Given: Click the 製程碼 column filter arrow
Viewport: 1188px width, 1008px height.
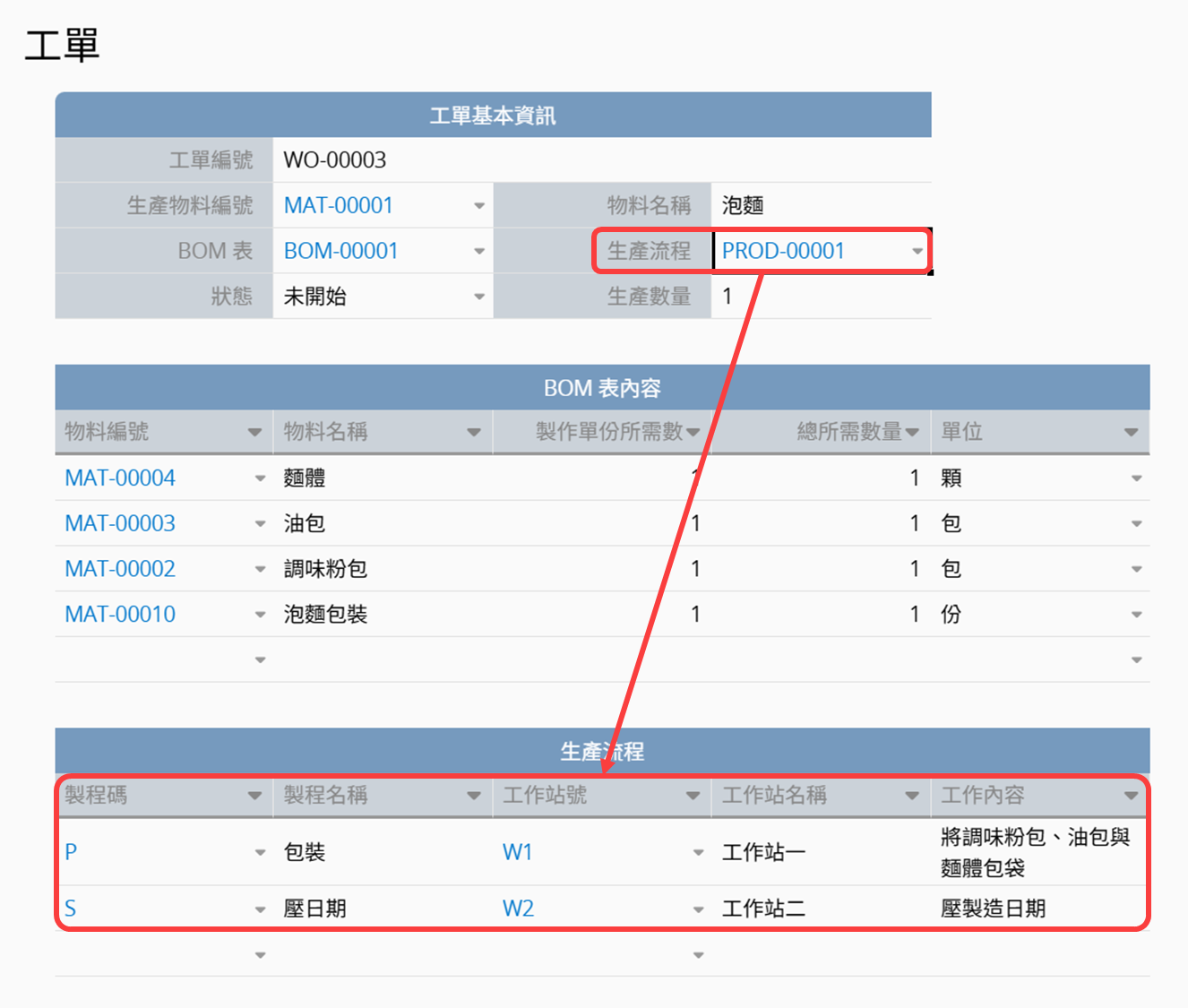Looking at the screenshot, I should pos(254,796).
